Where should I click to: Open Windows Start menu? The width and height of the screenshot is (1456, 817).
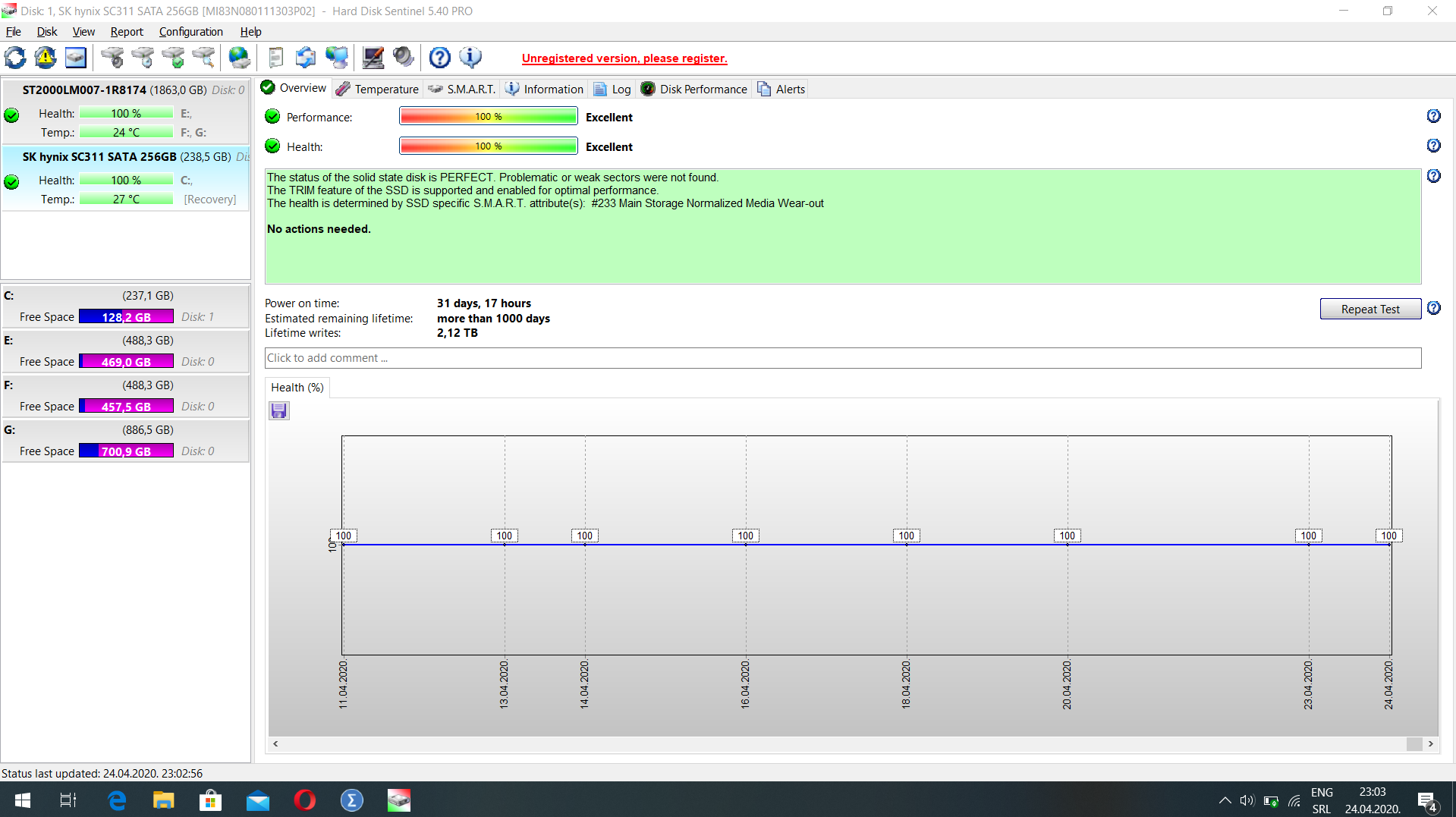[23, 800]
